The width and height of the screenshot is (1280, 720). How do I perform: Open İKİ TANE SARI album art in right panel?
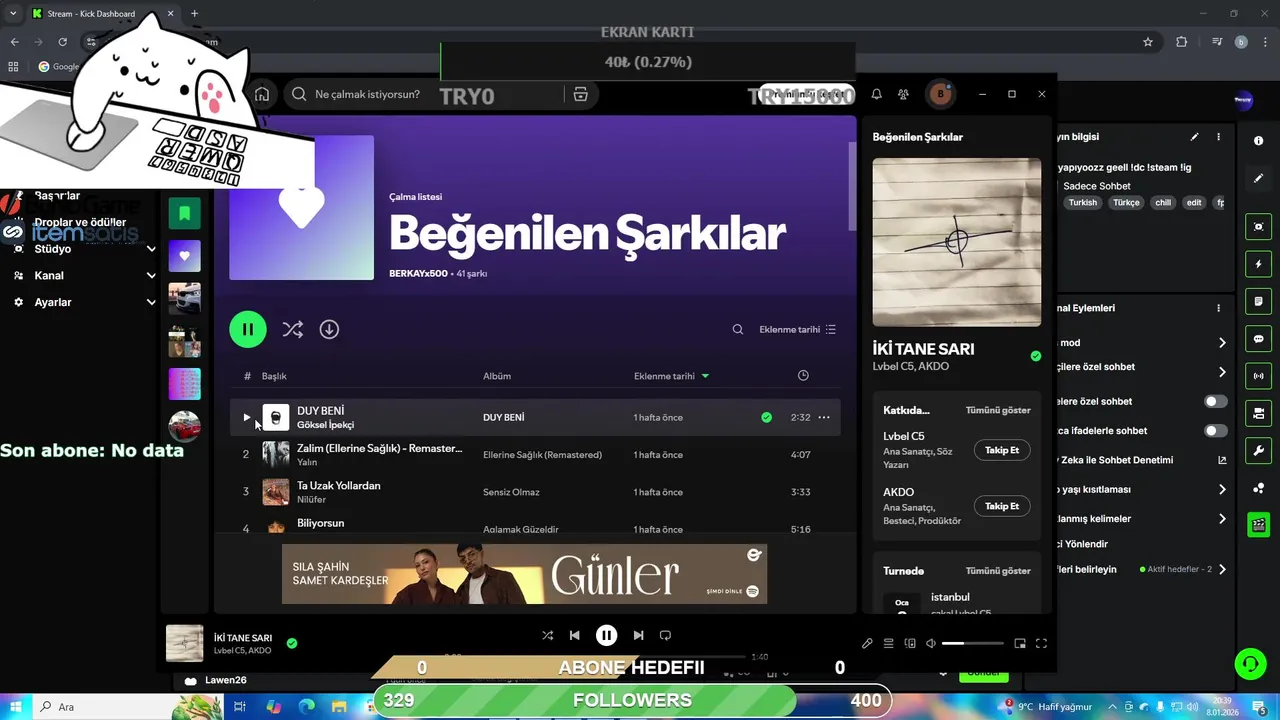pos(957,242)
